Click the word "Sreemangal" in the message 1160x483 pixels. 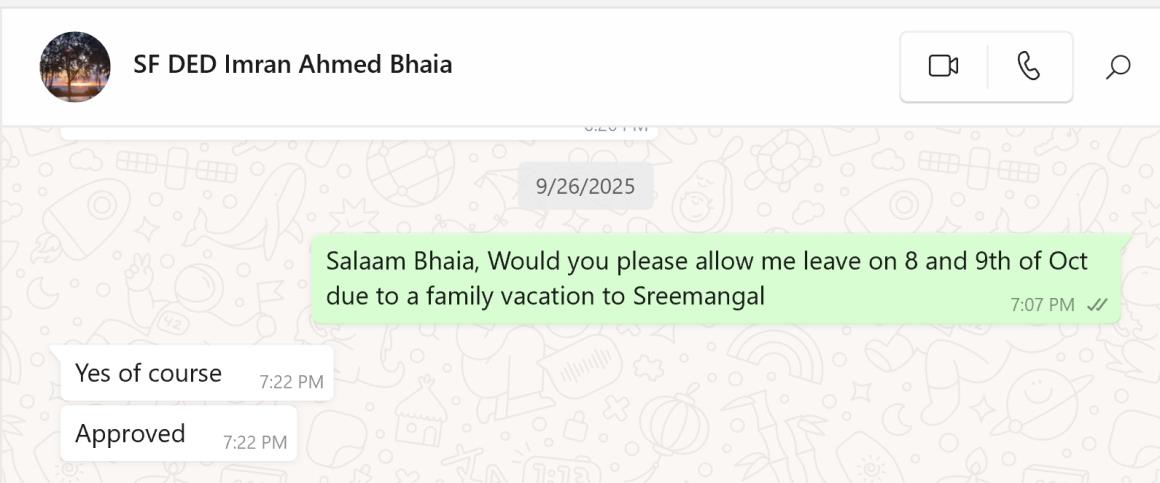coord(698,296)
